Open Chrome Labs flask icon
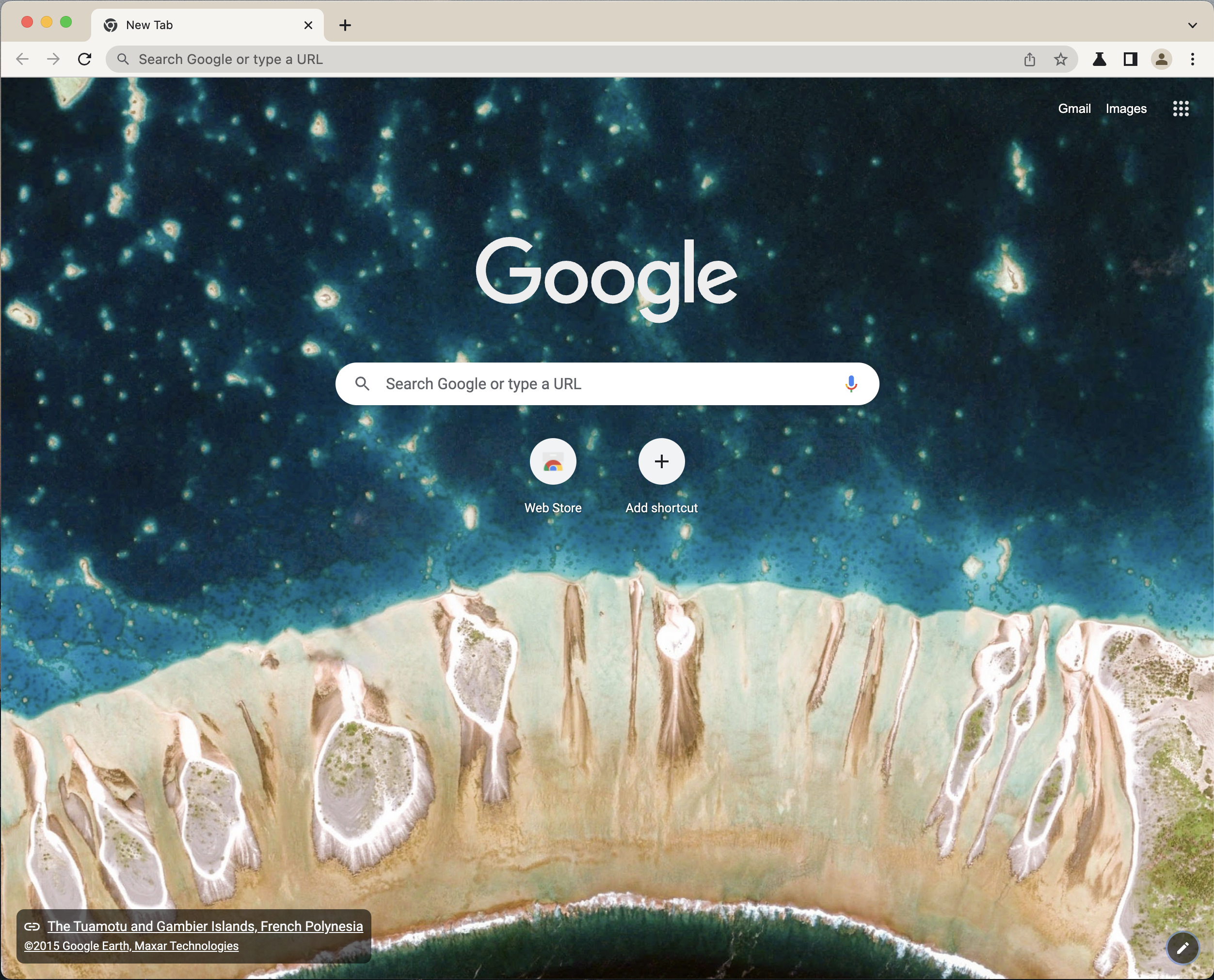1214x980 pixels. tap(1099, 59)
